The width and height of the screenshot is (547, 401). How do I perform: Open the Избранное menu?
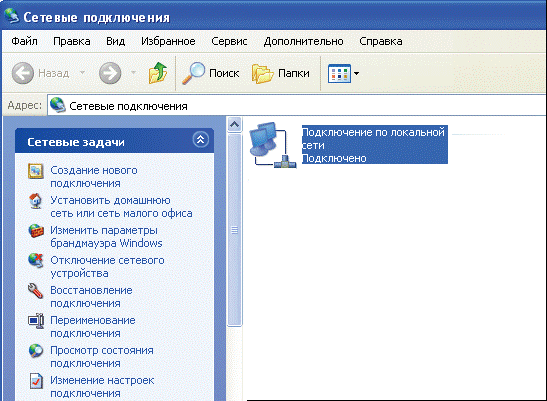pyautogui.click(x=168, y=41)
